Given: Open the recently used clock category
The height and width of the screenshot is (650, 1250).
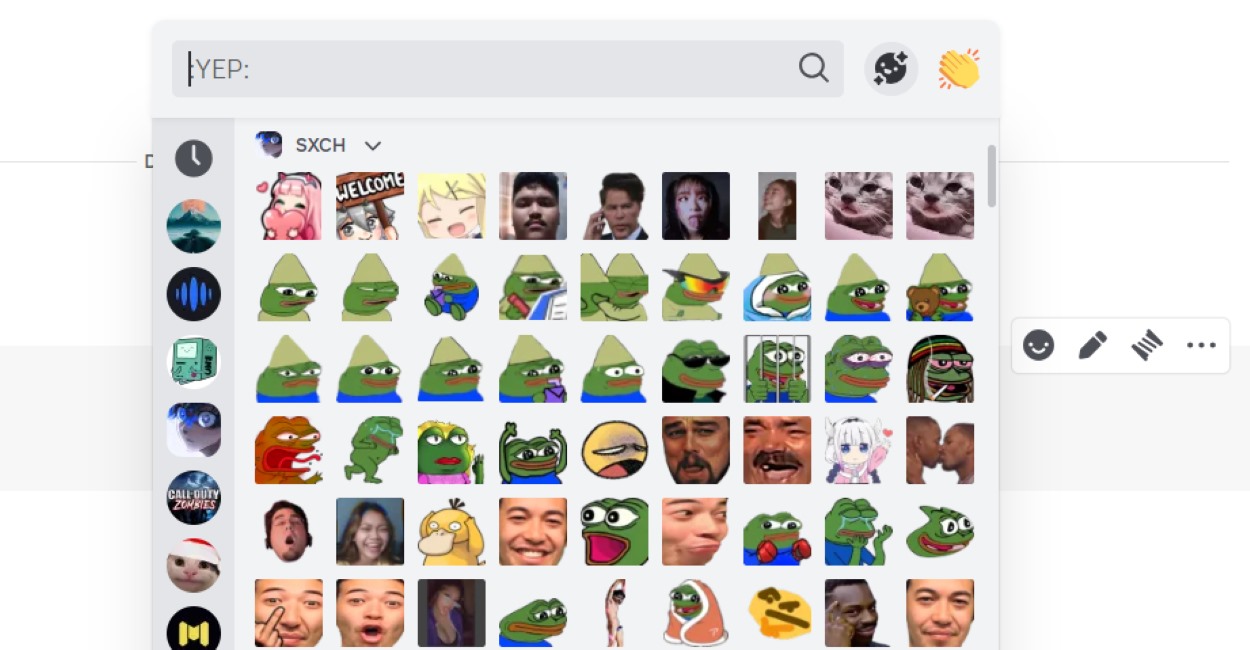Looking at the screenshot, I should point(194,158).
